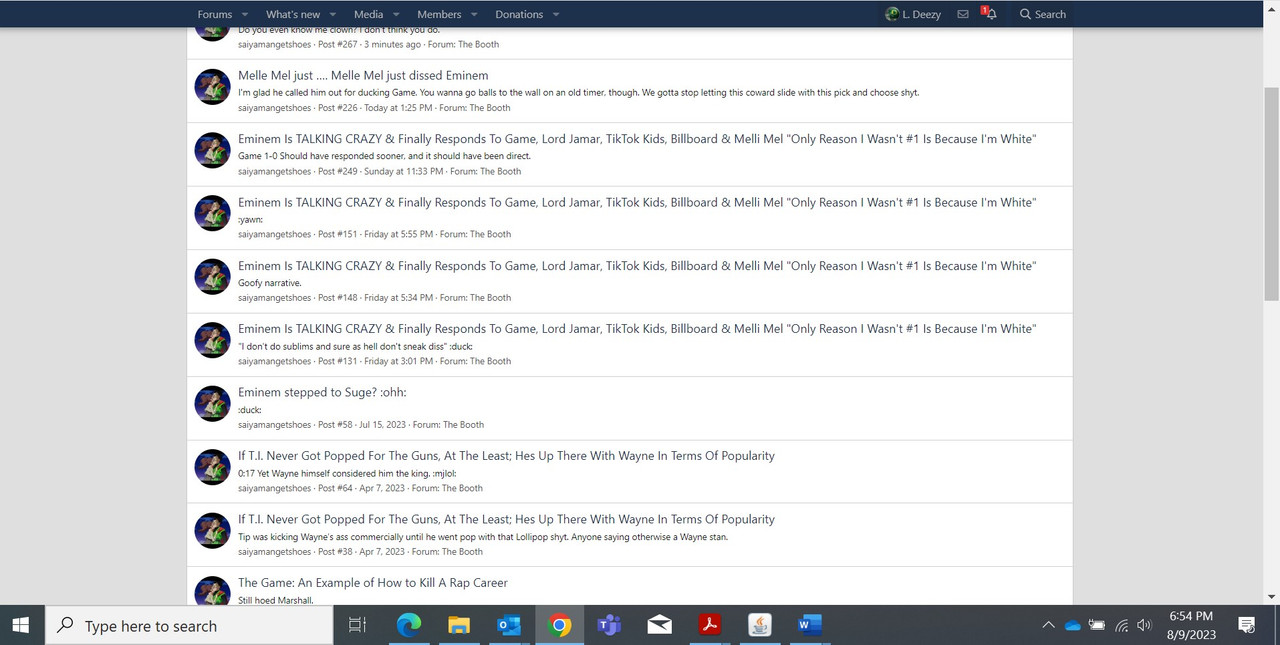Click 'Jul 15, 2023' post date

pyautogui.click(x=383, y=425)
